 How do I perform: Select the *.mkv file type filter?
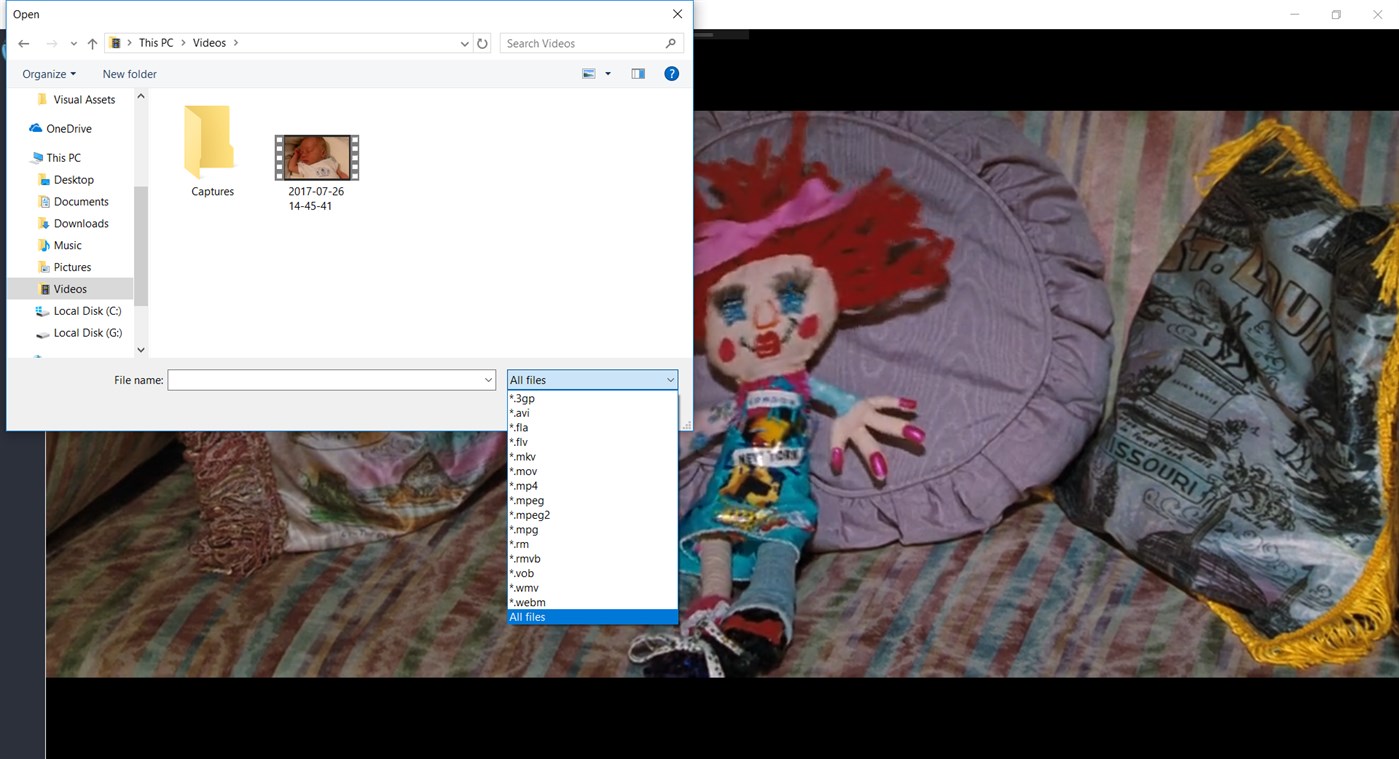click(x=523, y=456)
